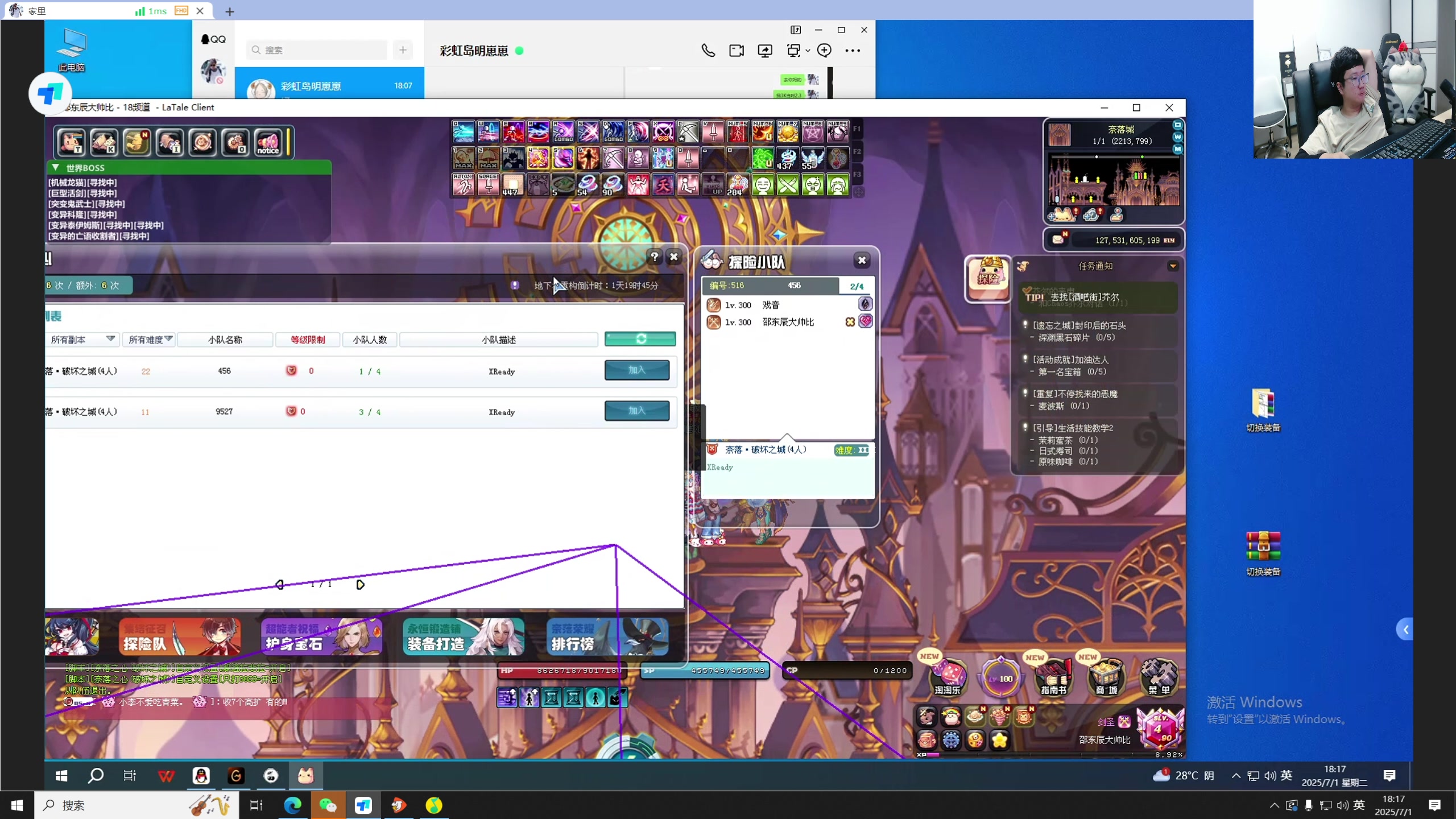The height and width of the screenshot is (819, 1456).
Task: Use the SPACE sword skill slot
Action: [x=488, y=185]
